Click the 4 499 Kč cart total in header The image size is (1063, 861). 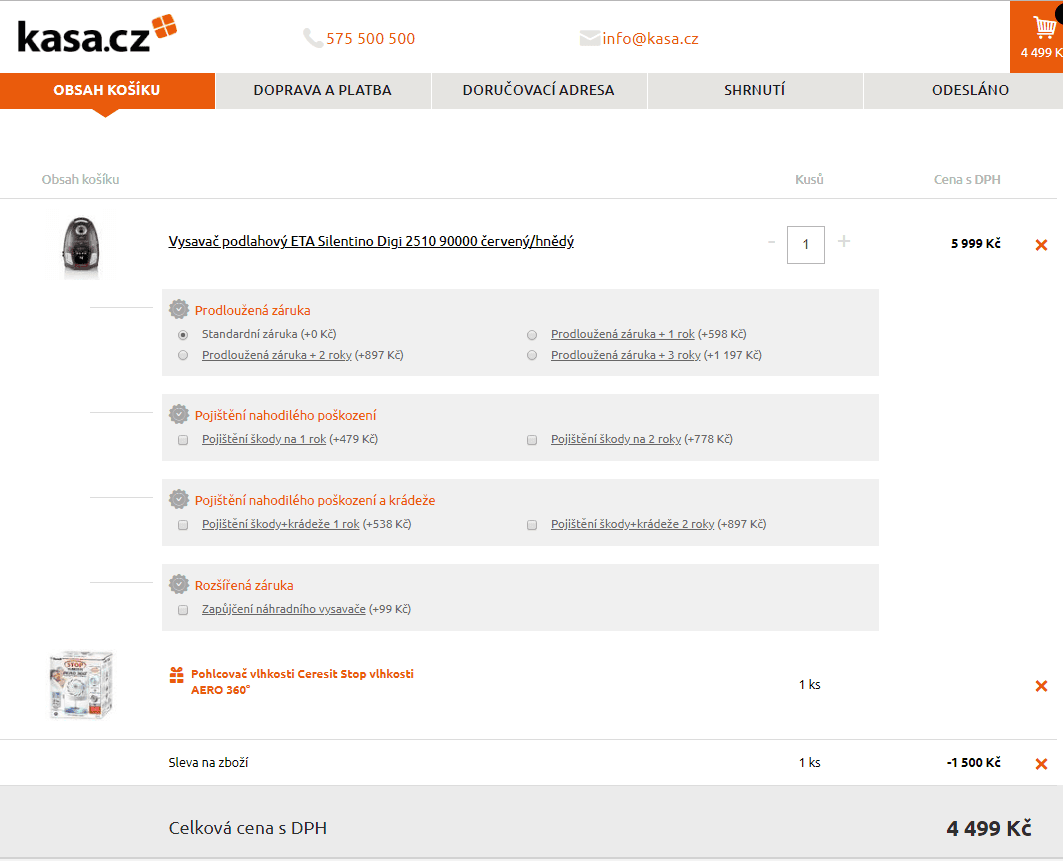tap(1041, 53)
